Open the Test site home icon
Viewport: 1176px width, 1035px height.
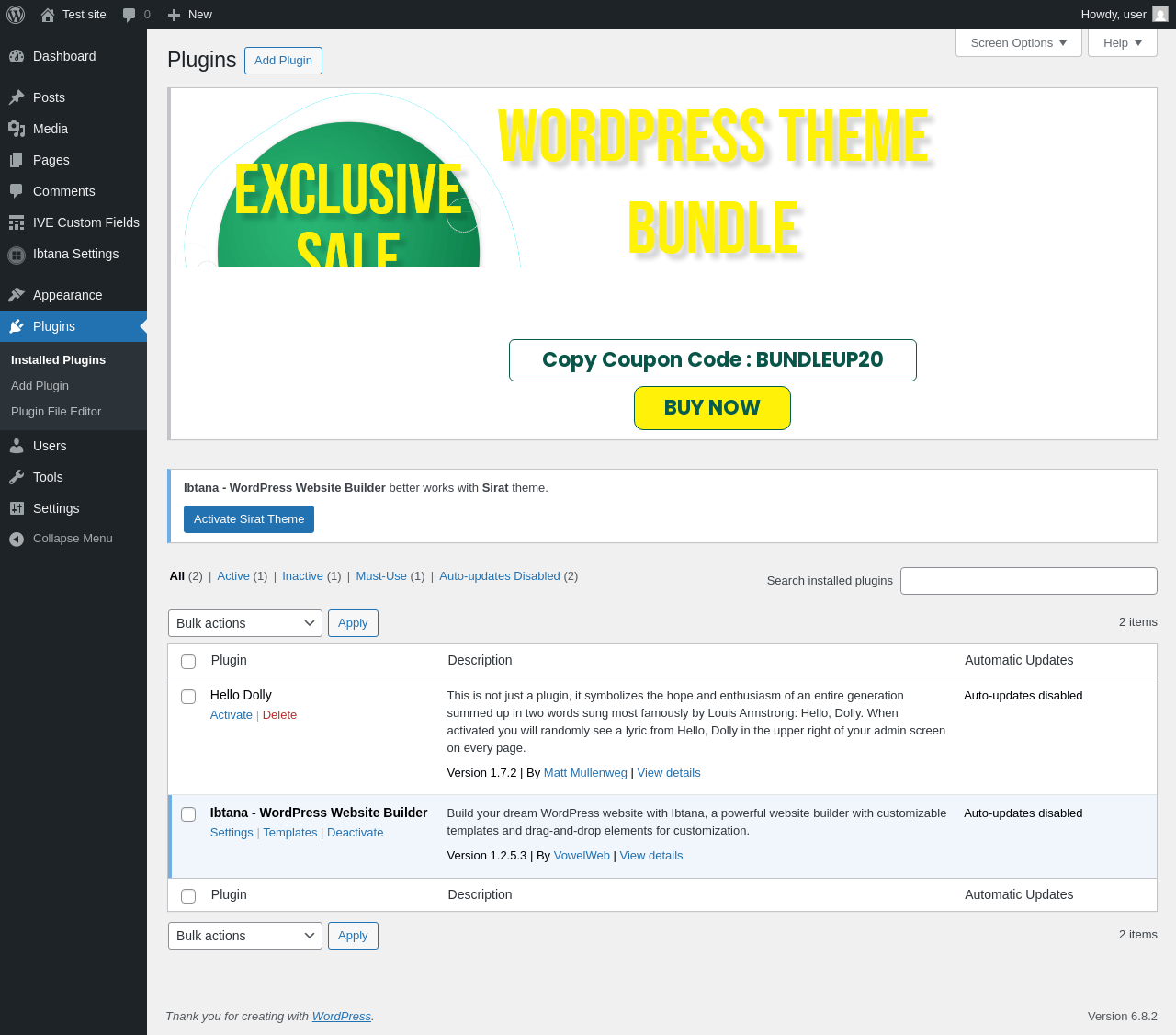click(x=48, y=15)
